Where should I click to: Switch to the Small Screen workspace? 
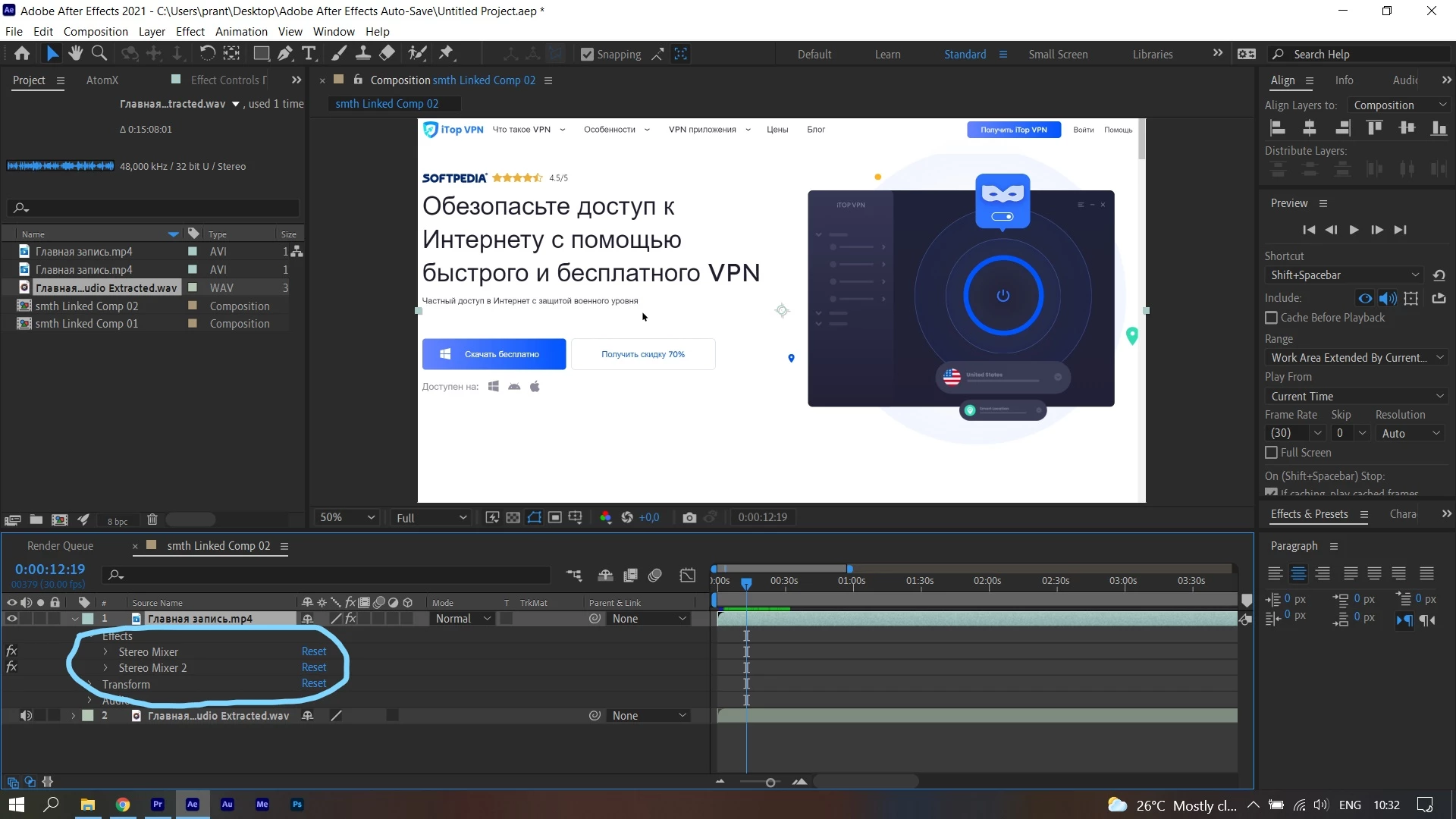(1057, 55)
